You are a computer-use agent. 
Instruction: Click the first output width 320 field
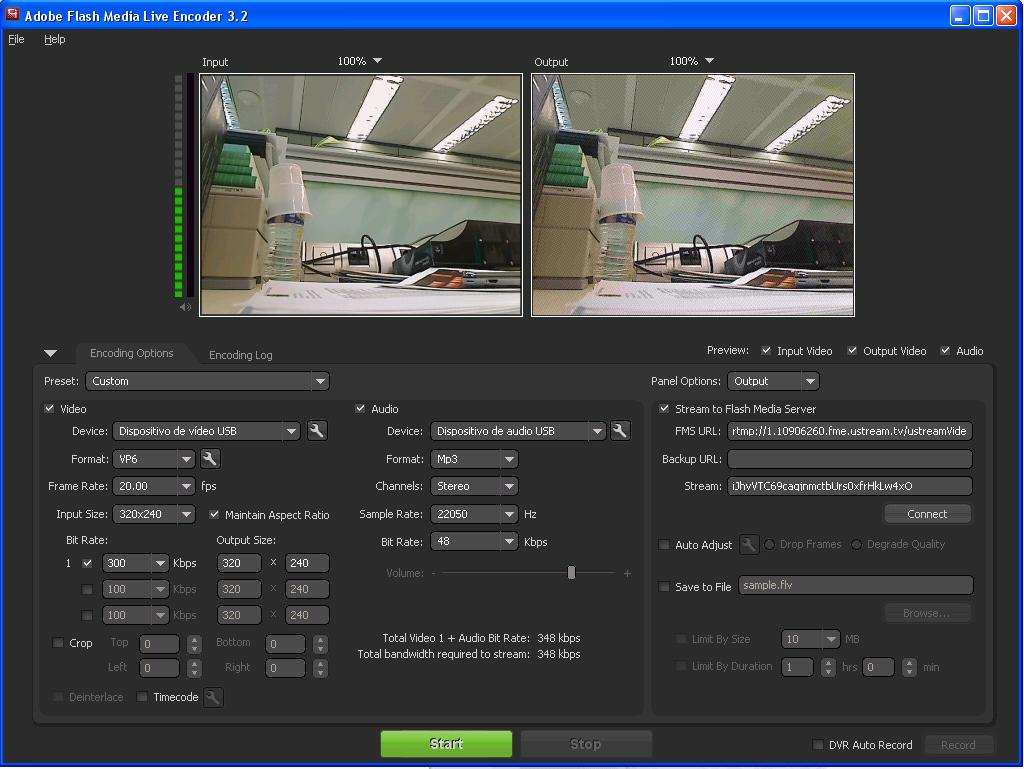tap(239, 563)
